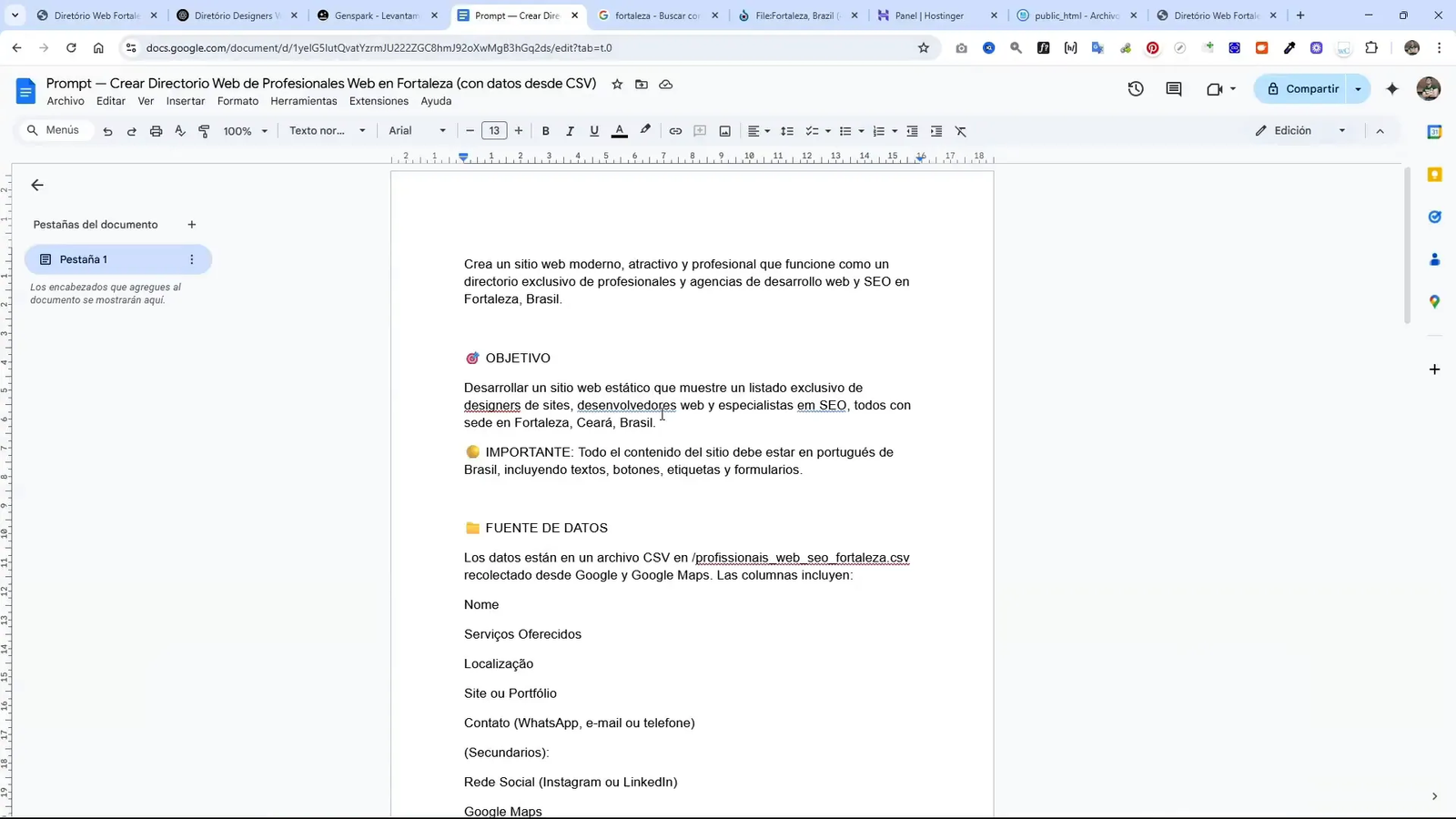Insert a link

point(675,131)
